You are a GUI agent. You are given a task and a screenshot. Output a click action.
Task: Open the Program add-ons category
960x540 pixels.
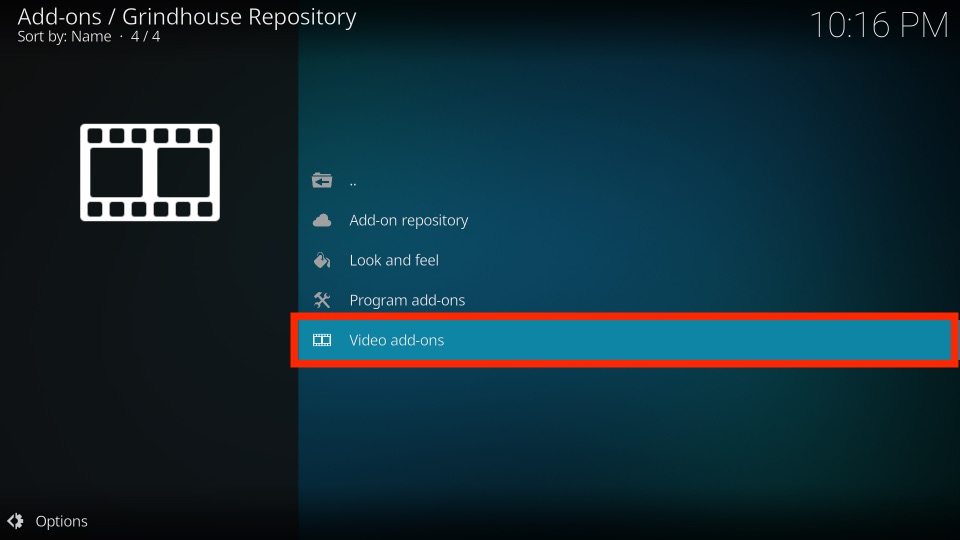pos(625,300)
